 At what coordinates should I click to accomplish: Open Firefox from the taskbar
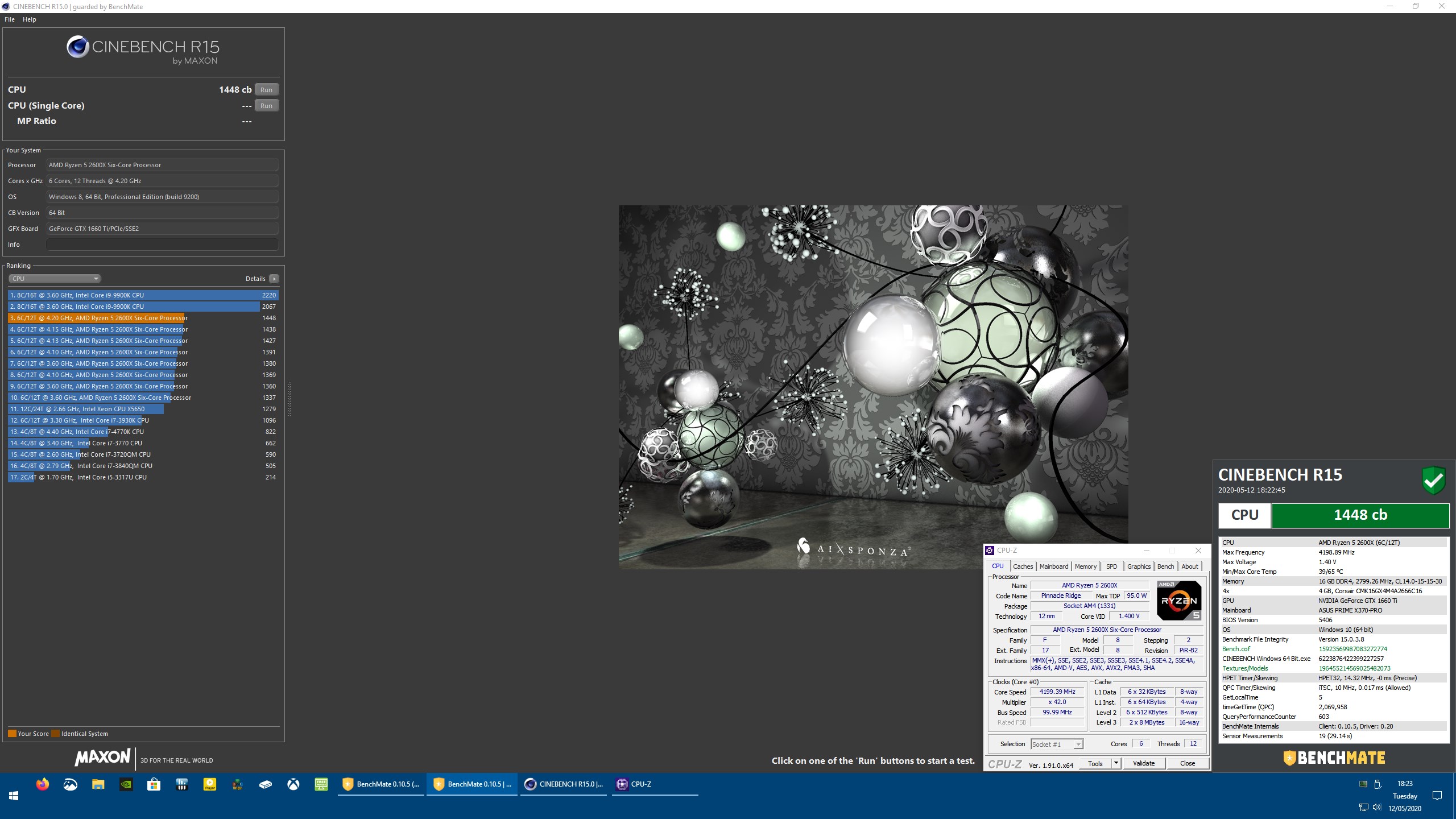[42, 784]
